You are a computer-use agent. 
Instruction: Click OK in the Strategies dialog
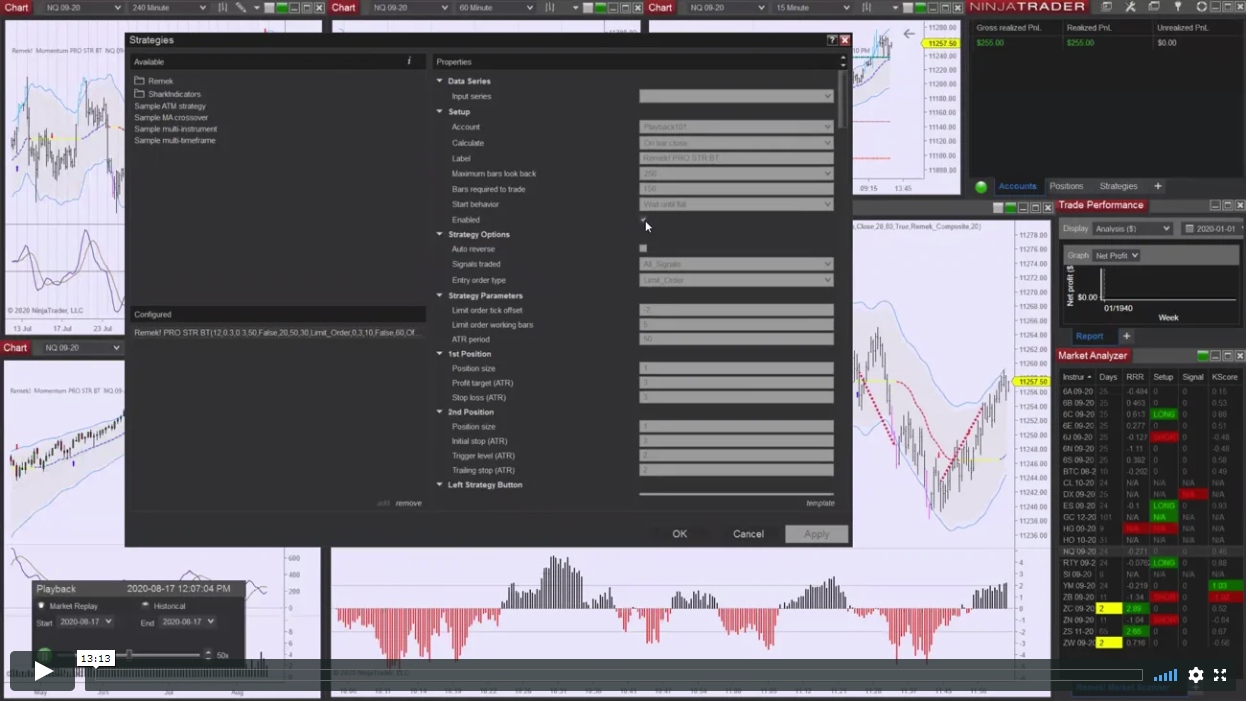click(679, 534)
